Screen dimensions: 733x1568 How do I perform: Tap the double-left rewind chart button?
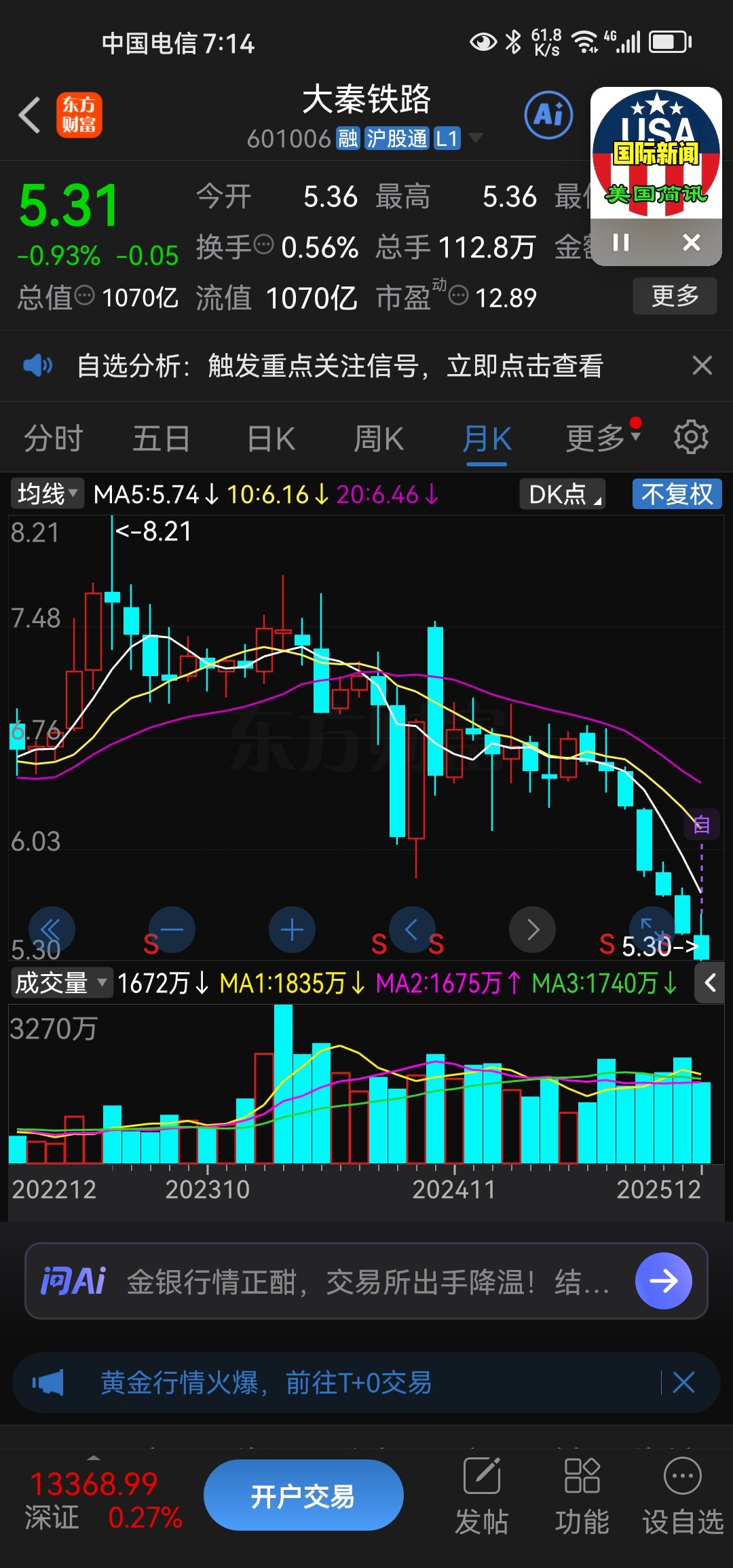coord(52,930)
